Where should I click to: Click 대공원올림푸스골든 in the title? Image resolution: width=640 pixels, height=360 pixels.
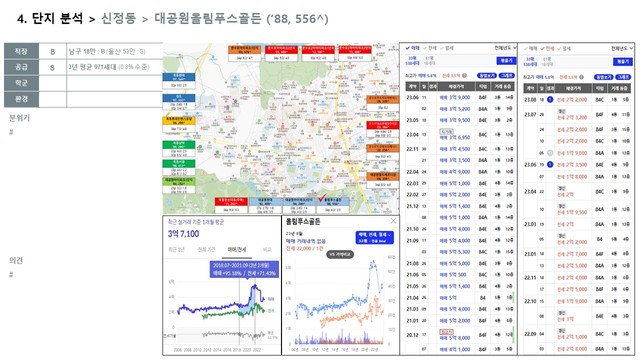click(207, 18)
